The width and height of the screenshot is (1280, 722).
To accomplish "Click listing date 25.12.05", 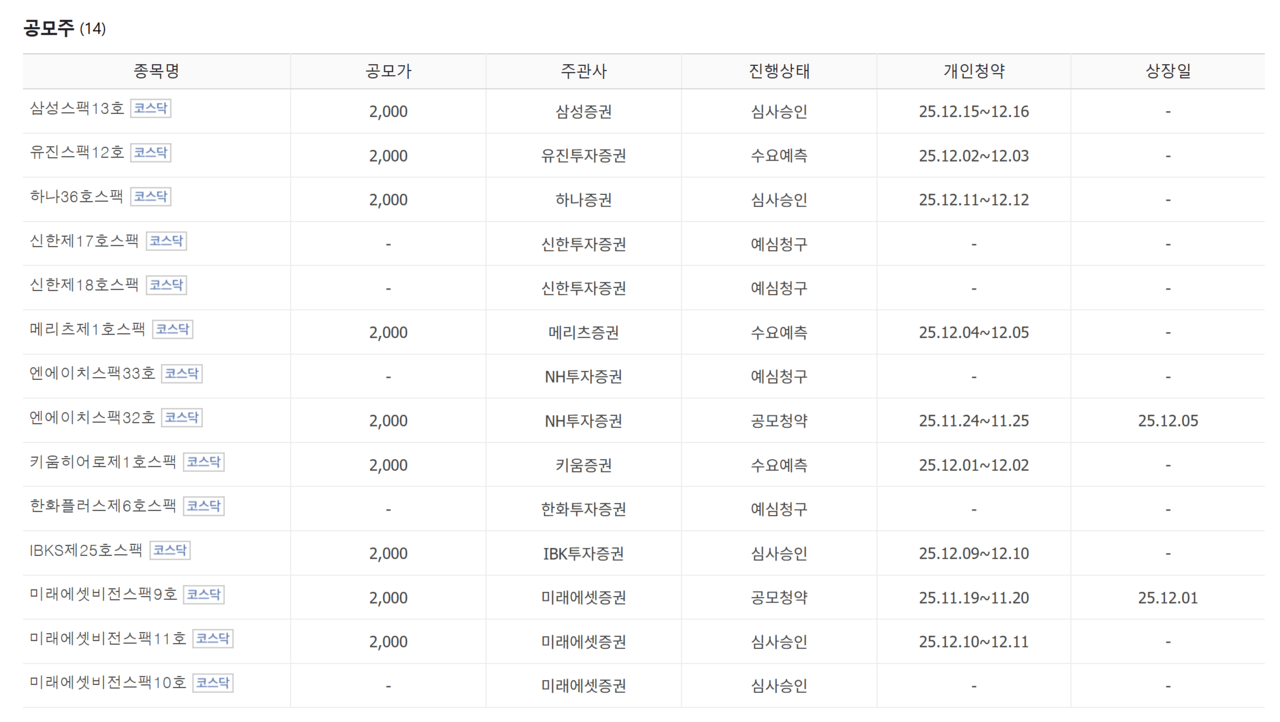I will click(x=1168, y=421).
